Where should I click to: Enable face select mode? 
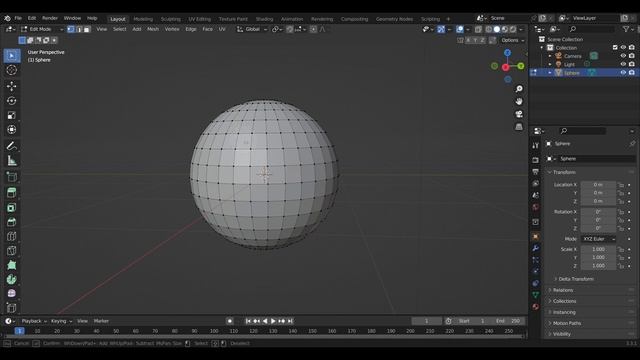tap(87, 29)
